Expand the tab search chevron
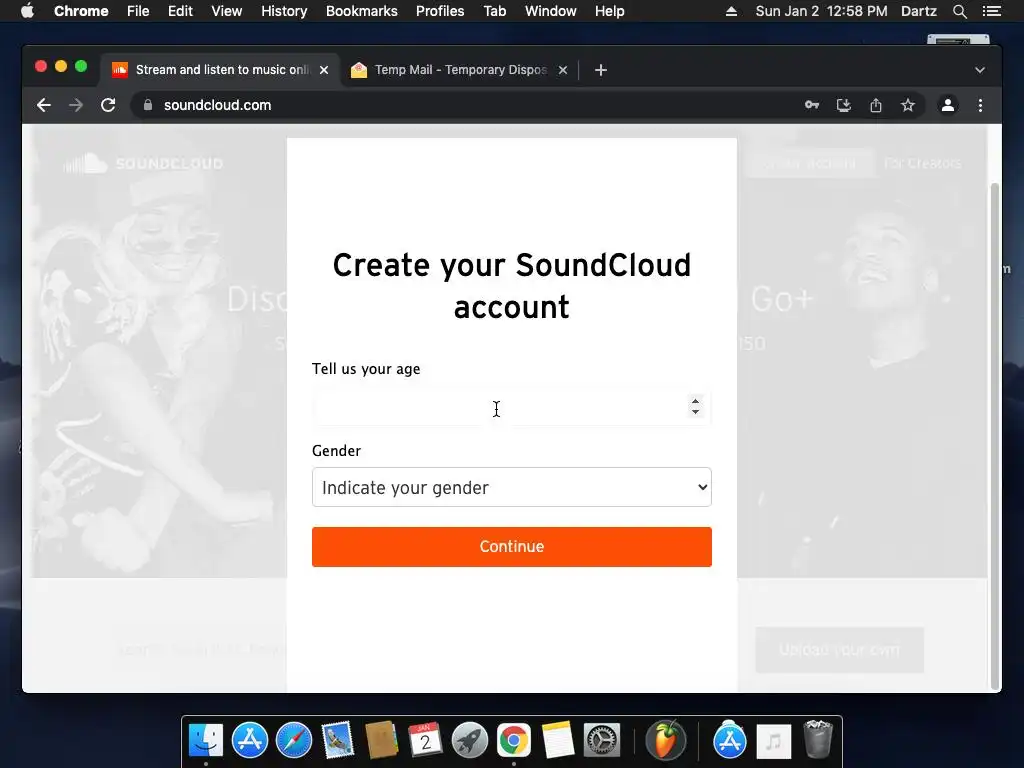 [980, 70]
